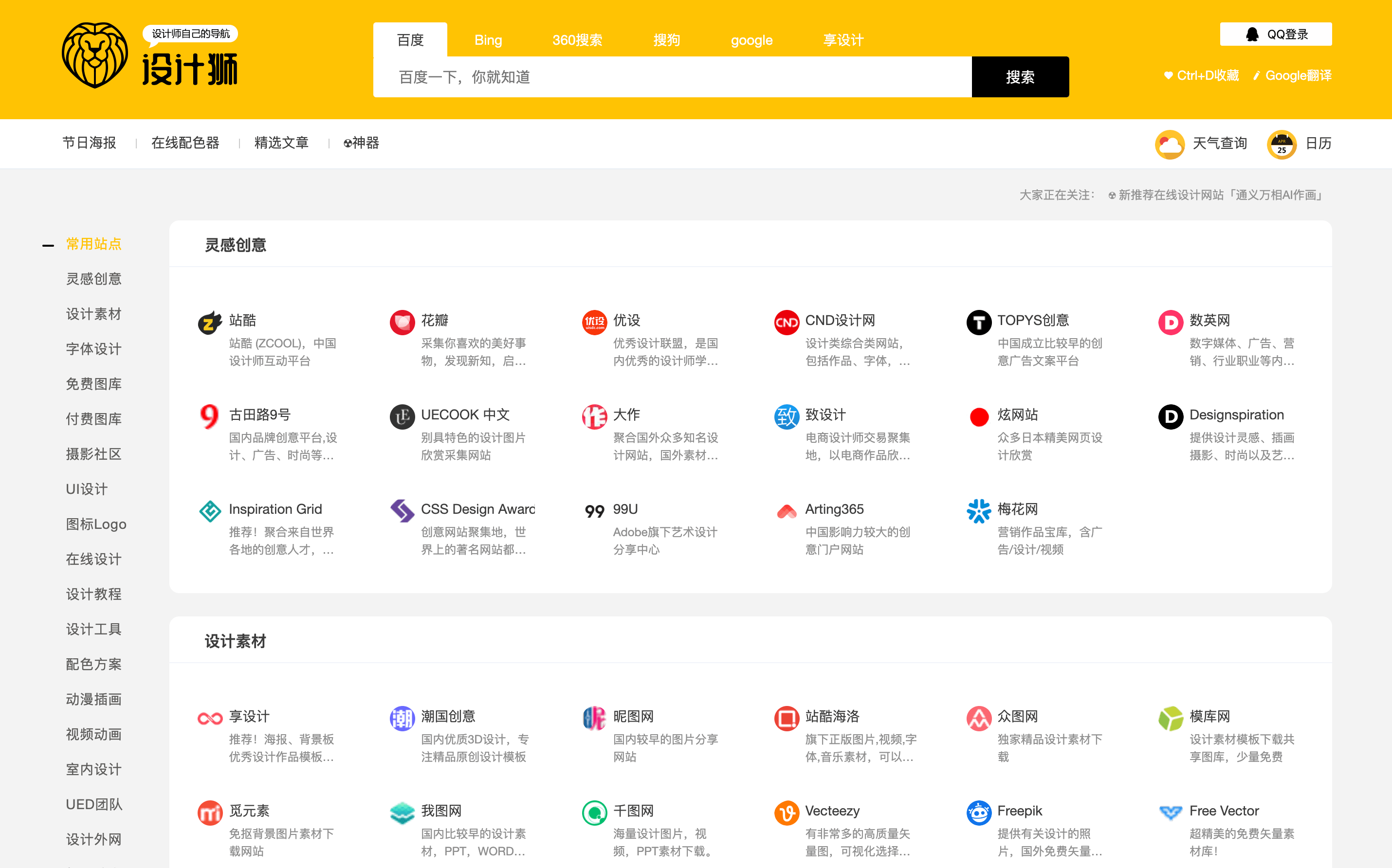1392x868 pixels.
Task: Switch to the Bing search tab
Action: [488, 39]
